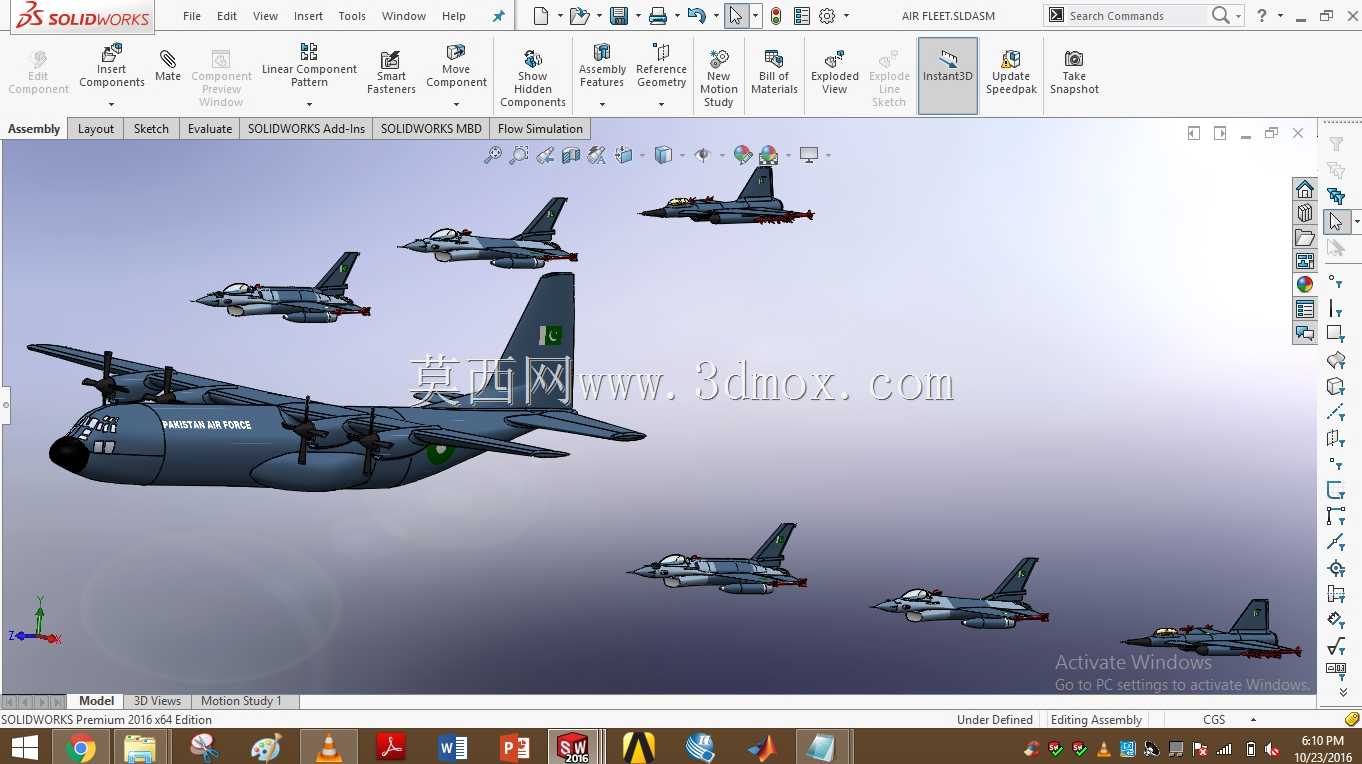Expand the Insert Components dropdown arrow
This screenshot has width=1362, height=764.
coord(111,104)
